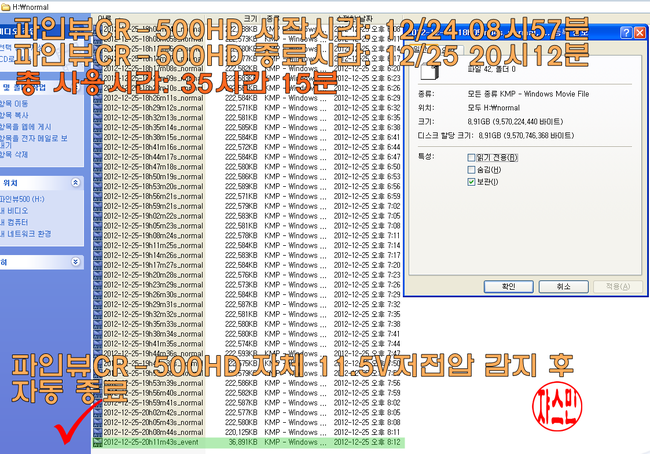Pick the file icon of 2012-12-25-18h50m19s_normal
The height and width of the screenshot is (454, 650).
point(97,177)
